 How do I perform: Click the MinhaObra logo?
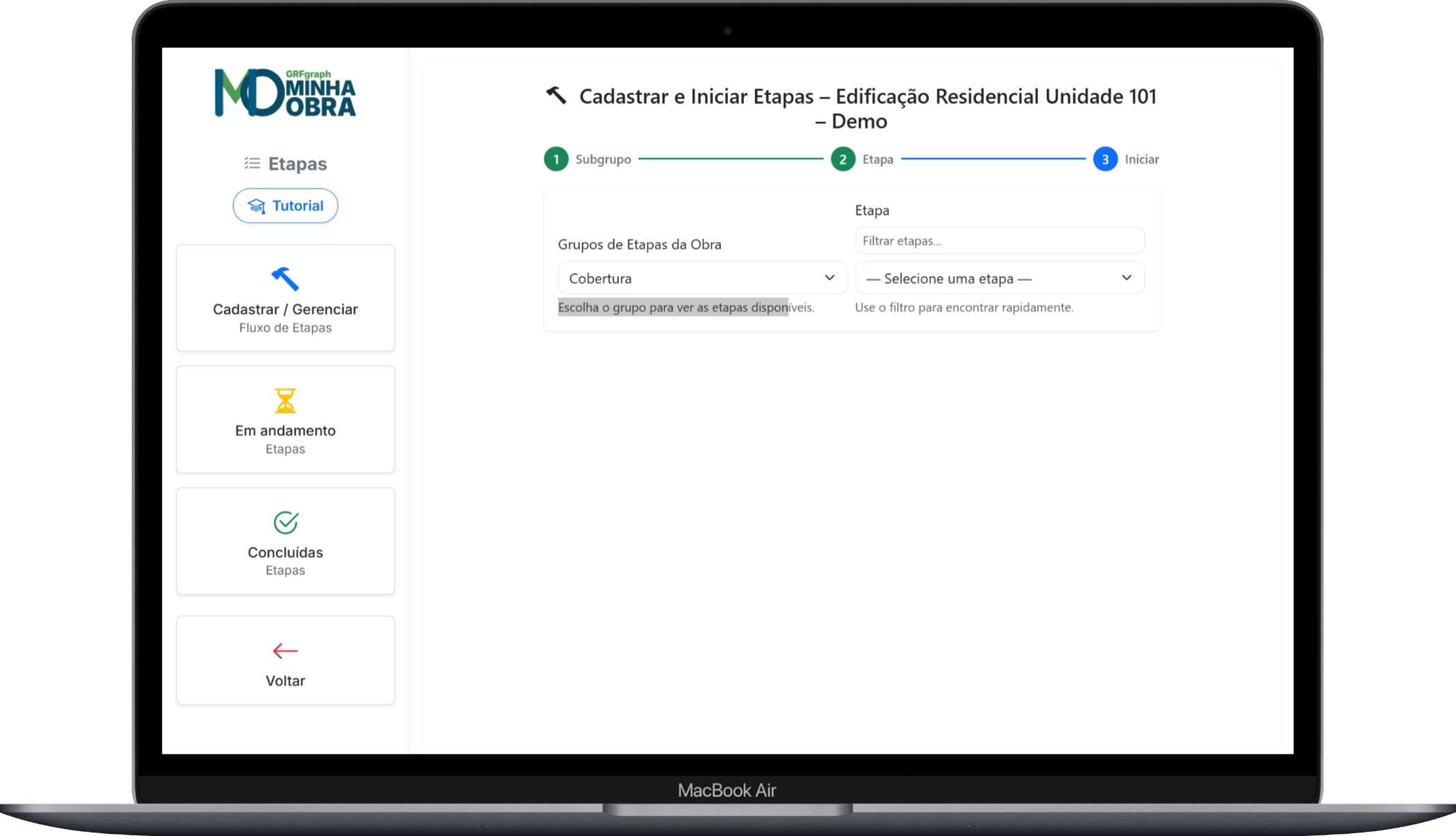(285, 93)
